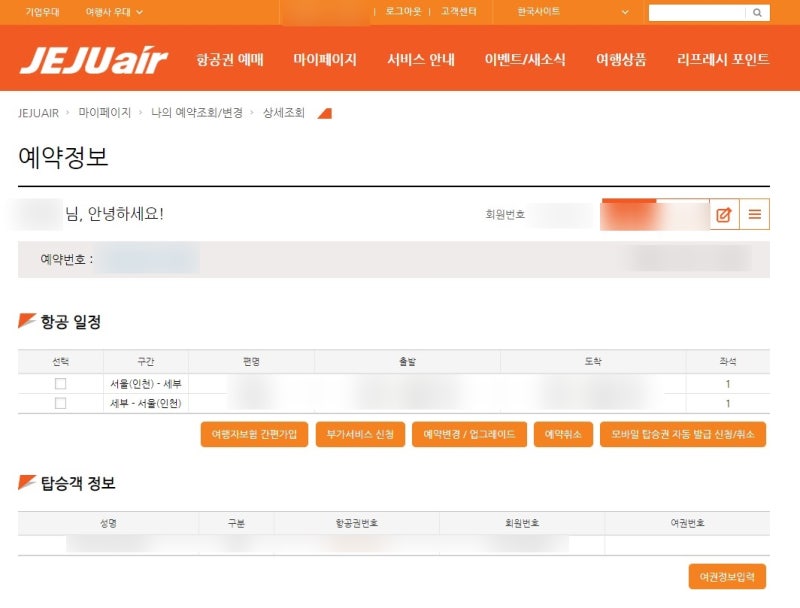This screenshot has width=800, height=608.
Task: Tick the checkbox for 세부 - 서울(인천) flight
Action: pyautogui.click(x=60, y=403)
